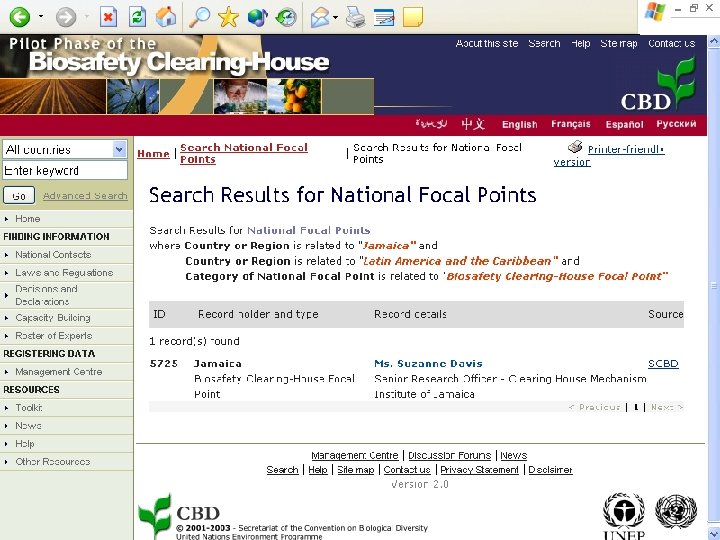720x540 pixels.
Task: Open Laws and Regulations sidebar item
Action: click(x=64, y=273)
